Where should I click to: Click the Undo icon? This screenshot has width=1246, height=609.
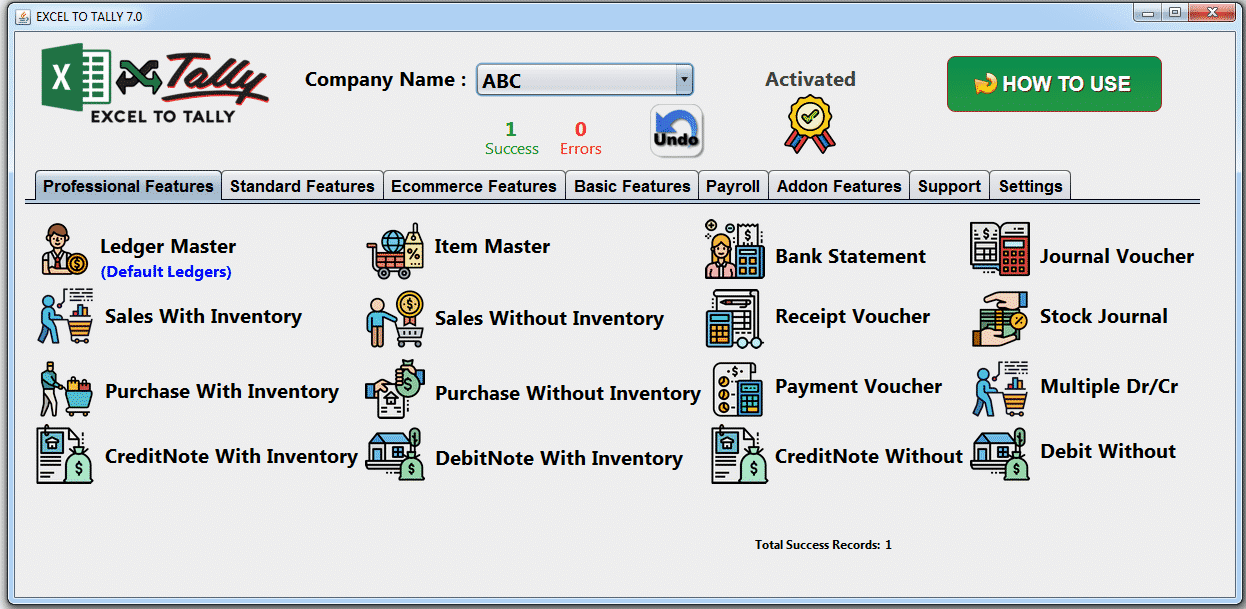pyautogui.click(x=676, y=131)
